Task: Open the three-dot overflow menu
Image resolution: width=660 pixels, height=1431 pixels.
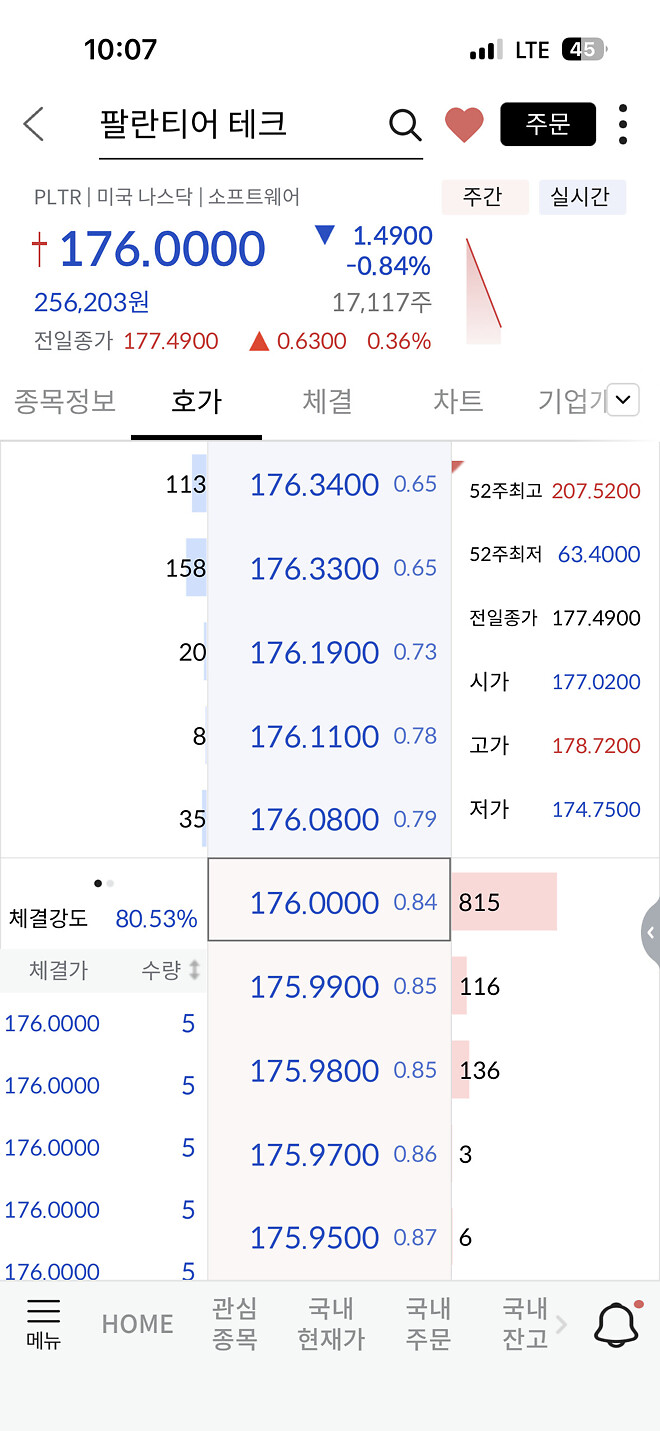Action: [x=622, y=124]
